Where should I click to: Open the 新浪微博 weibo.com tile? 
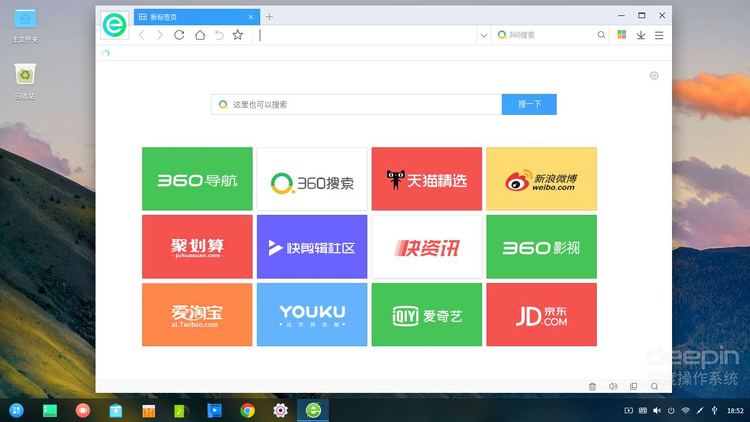(x=541, y=178)
